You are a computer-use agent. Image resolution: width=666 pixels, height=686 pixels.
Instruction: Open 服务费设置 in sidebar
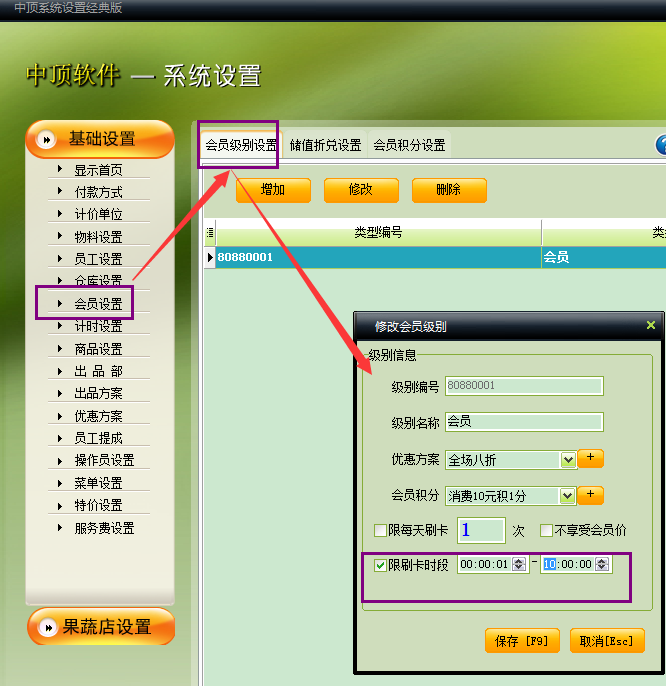coord(104,528)
